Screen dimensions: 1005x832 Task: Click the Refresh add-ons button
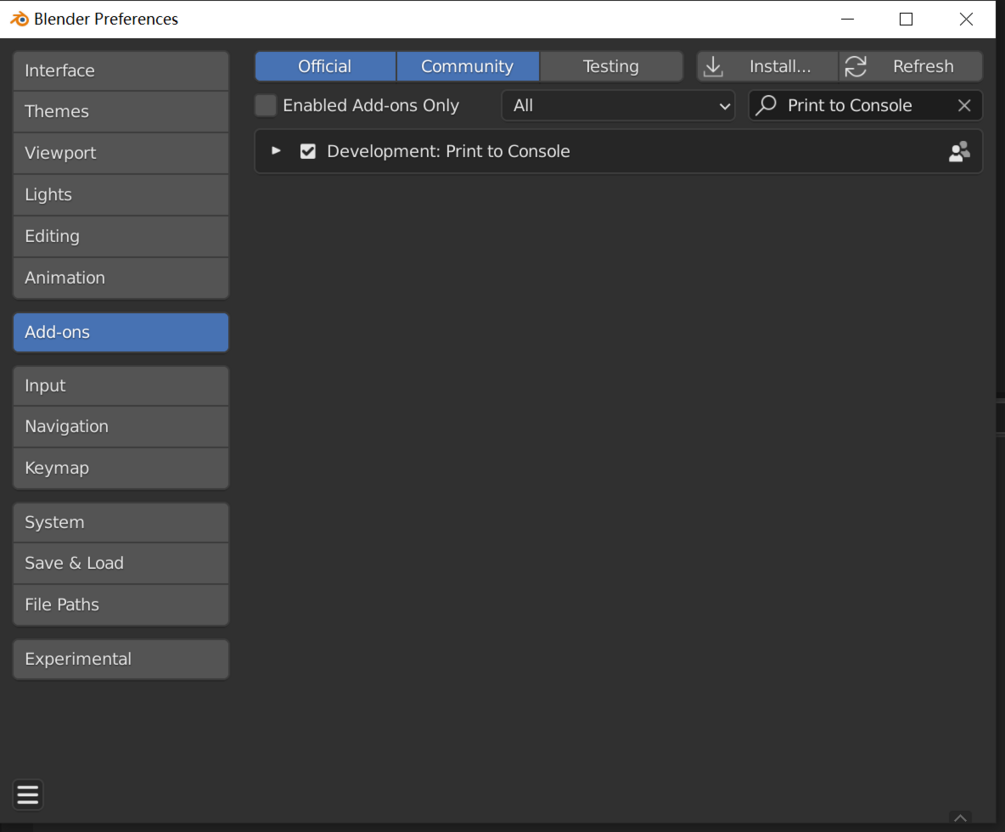click(x=911, y=66)
